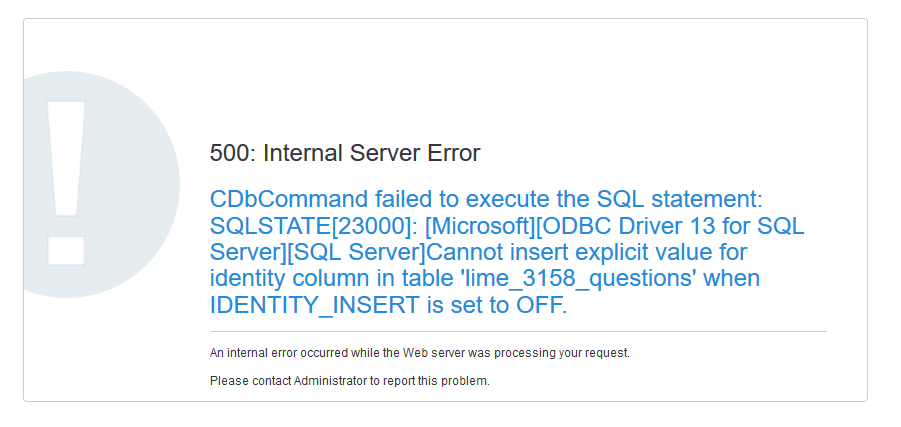Click the horizontal divider line below the error
The image size is (901, 427).
point(518,331)
